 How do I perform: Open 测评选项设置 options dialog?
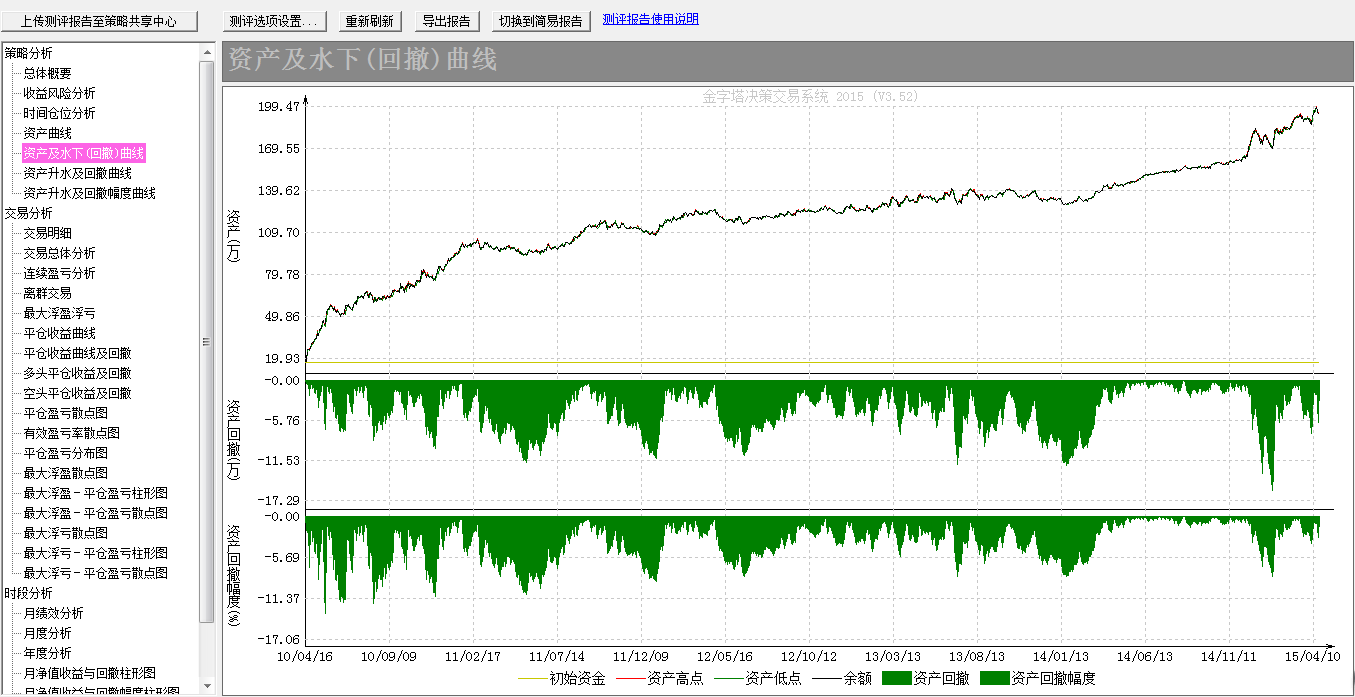click(x=273, y=21)
